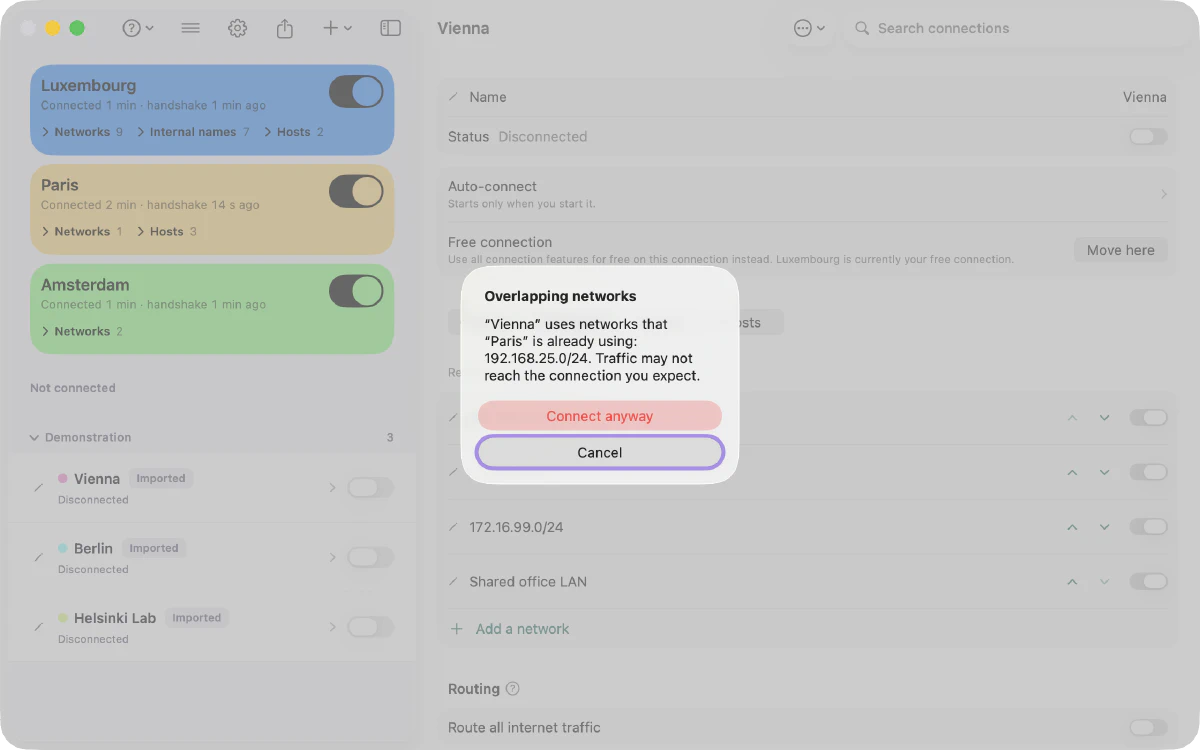Open Auto-connect options chevron
Viewport: 1200px width, 750px height.
[1163, 194]
